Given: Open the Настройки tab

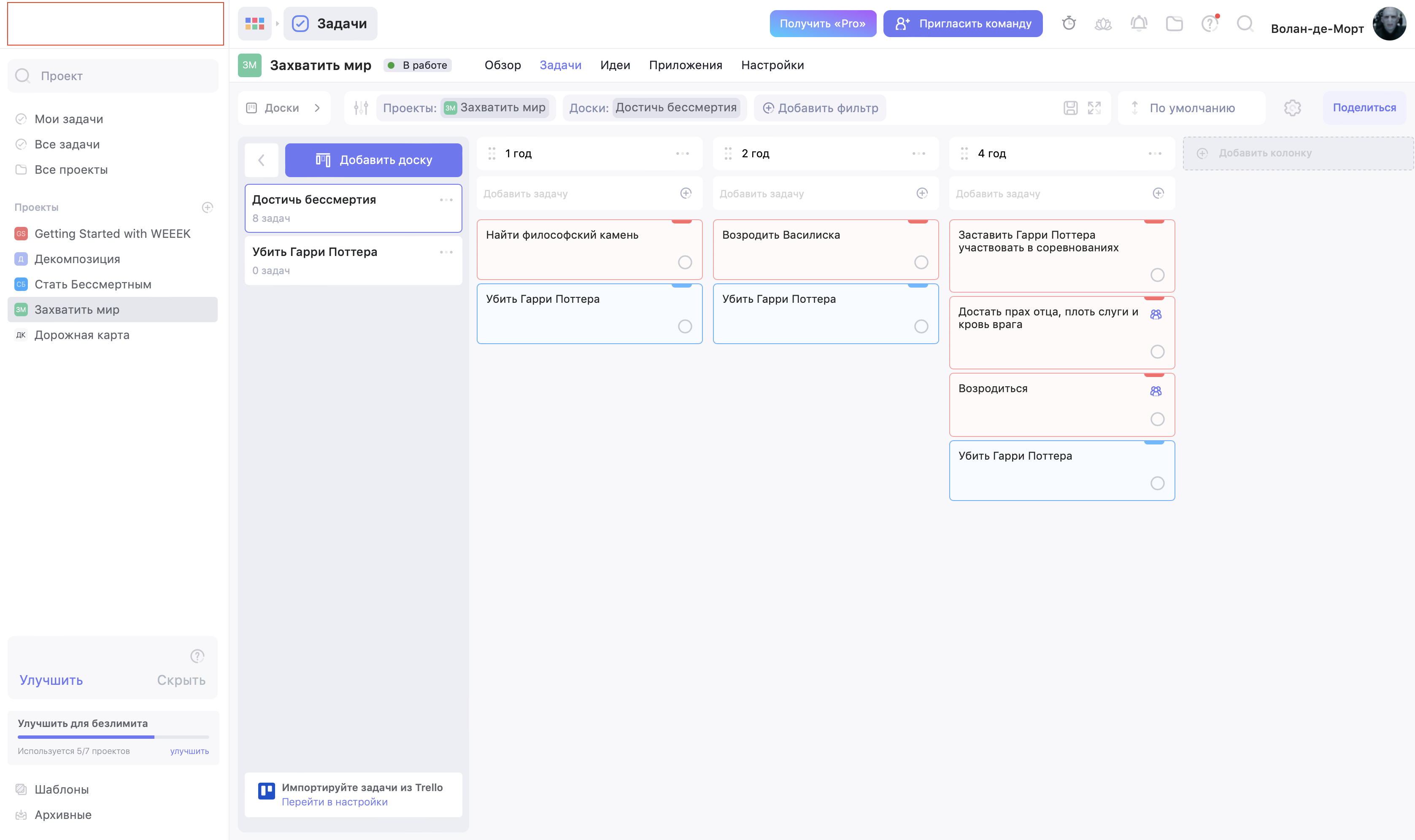Looking at the screenshot, I should tap(772, 65).
